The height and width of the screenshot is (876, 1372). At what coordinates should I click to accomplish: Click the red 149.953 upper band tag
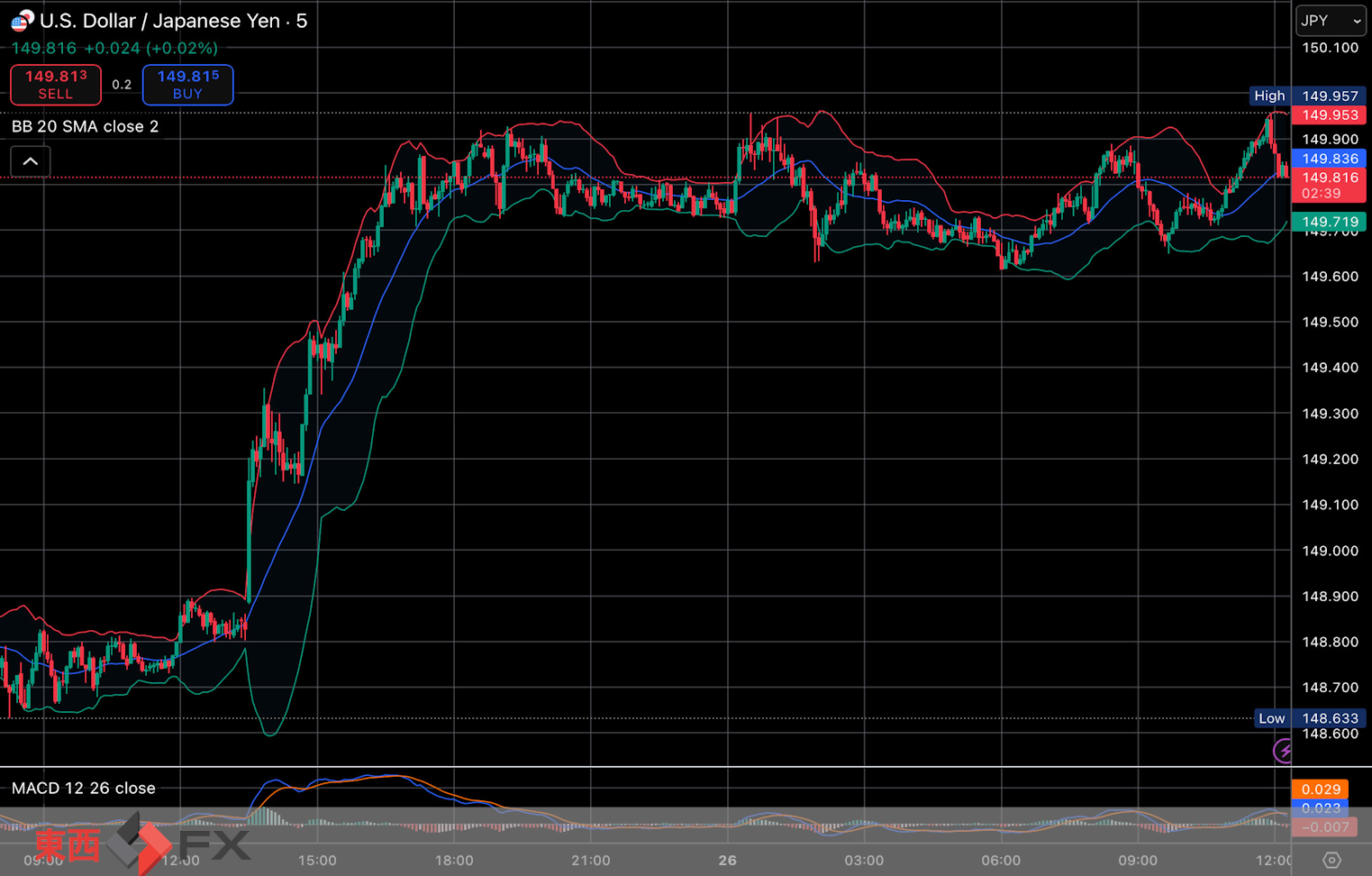(x=1329, y=115)
